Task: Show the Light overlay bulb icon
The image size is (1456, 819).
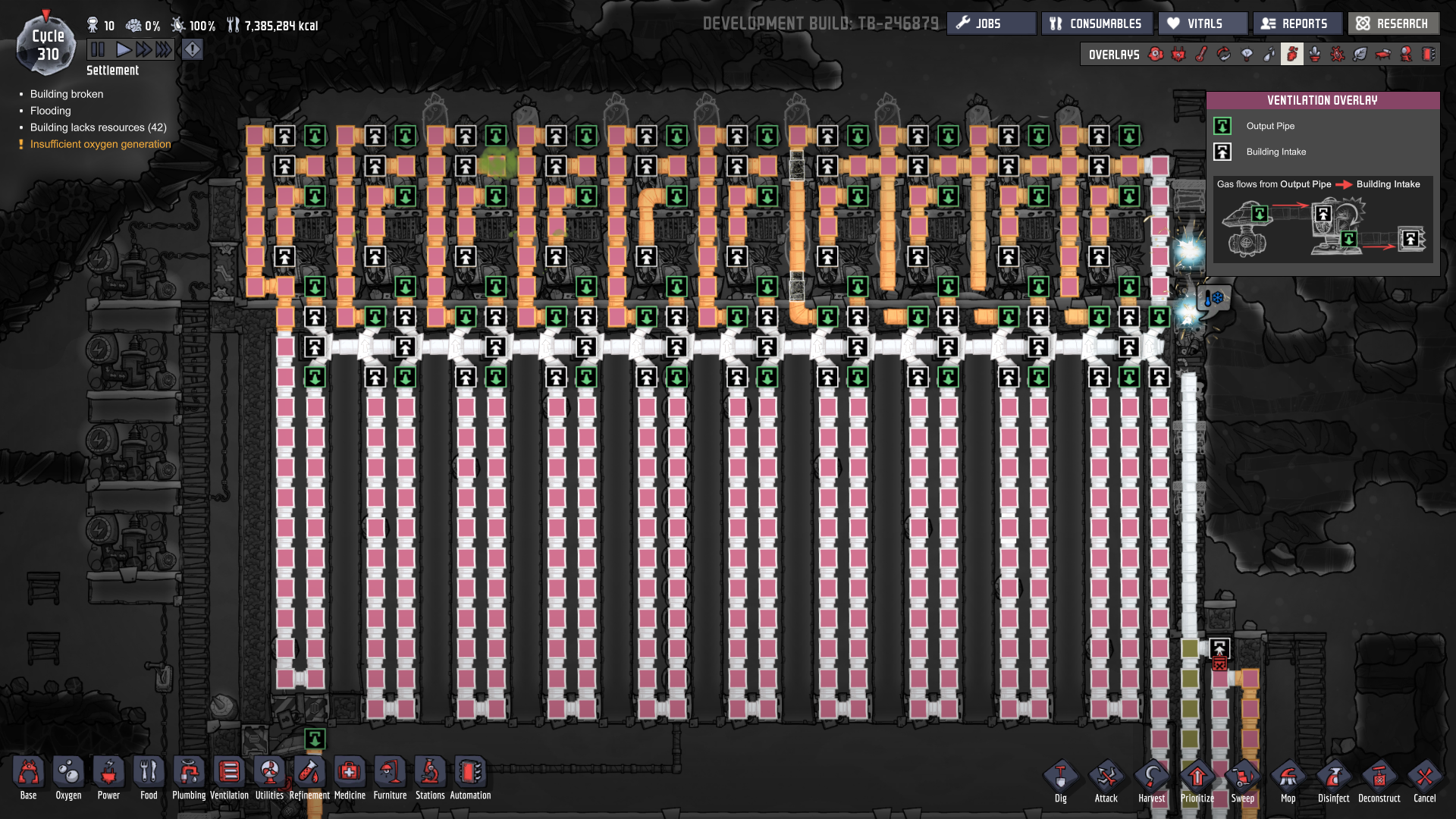Action: click(1247, 54)
